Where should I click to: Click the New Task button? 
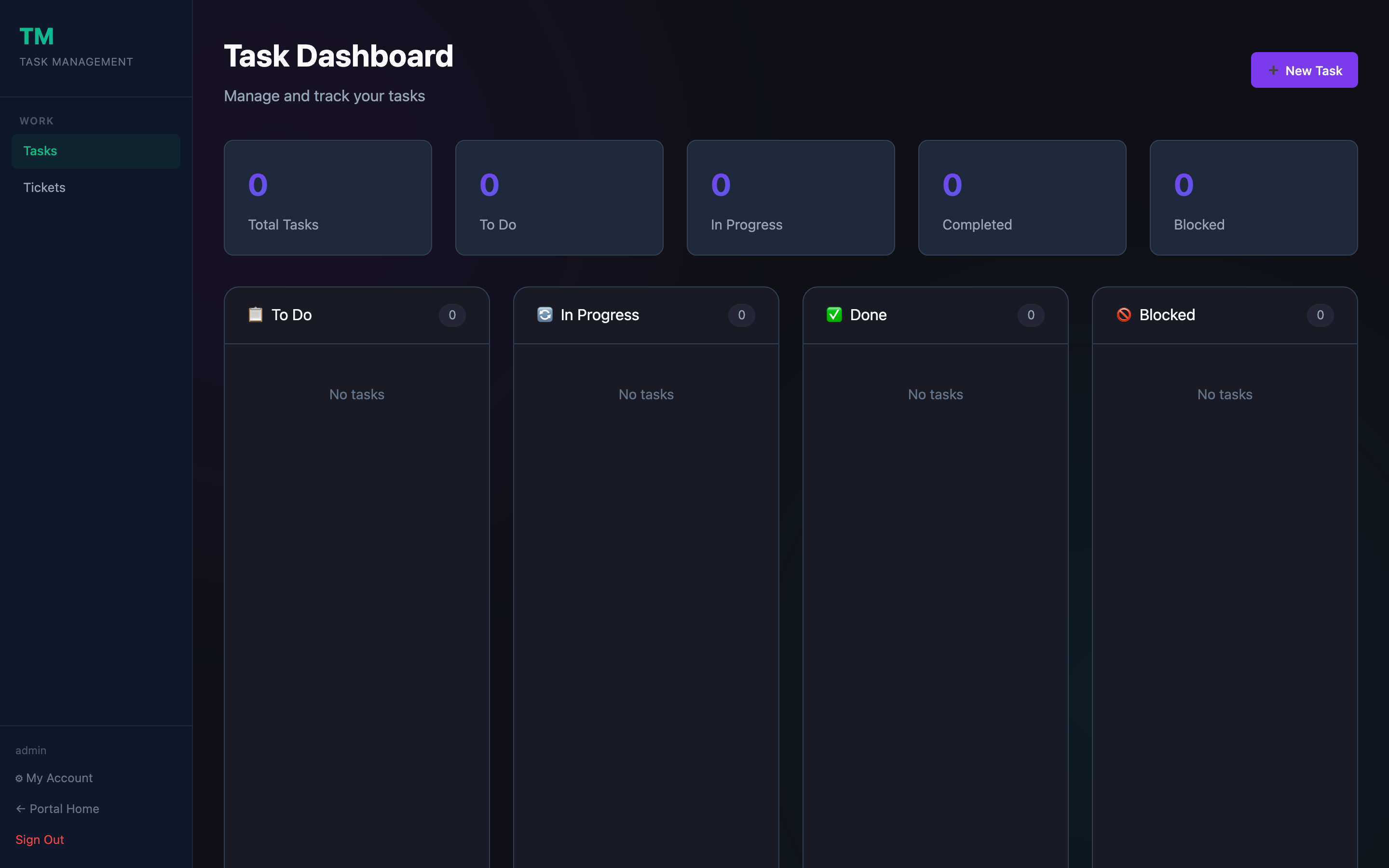[1304, 69]
